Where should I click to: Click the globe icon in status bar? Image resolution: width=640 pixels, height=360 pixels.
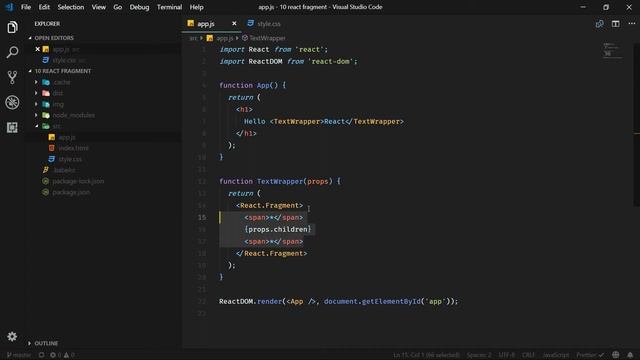(616, 355)
